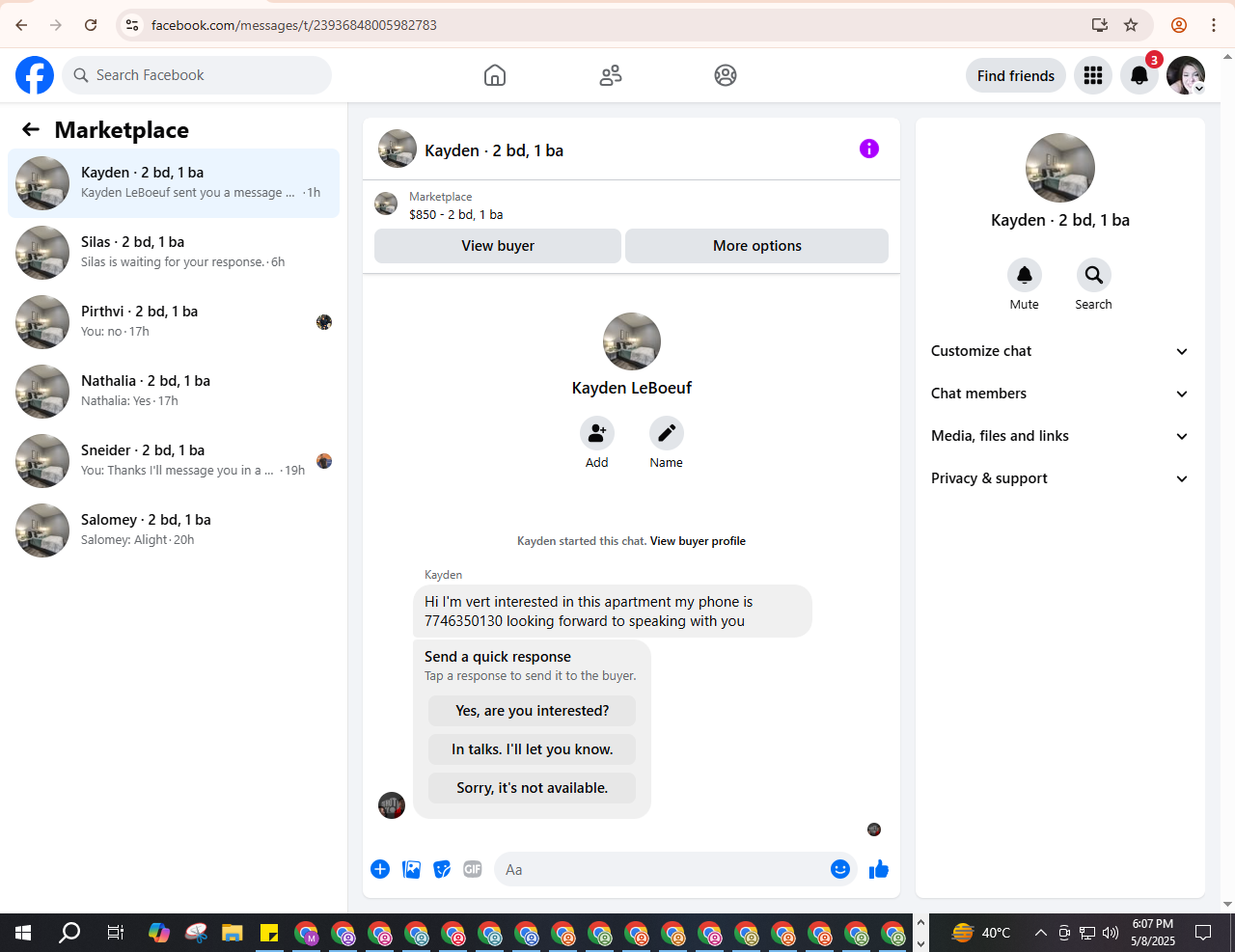Open the account profile picture menu

[1186, 75]
